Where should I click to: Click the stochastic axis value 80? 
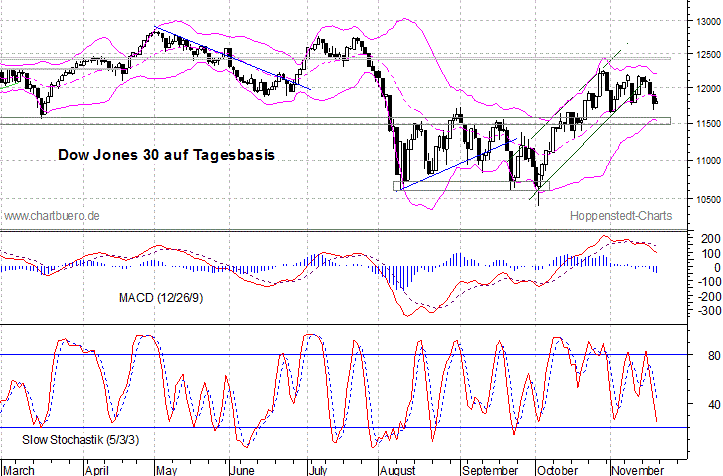[714, 356]
